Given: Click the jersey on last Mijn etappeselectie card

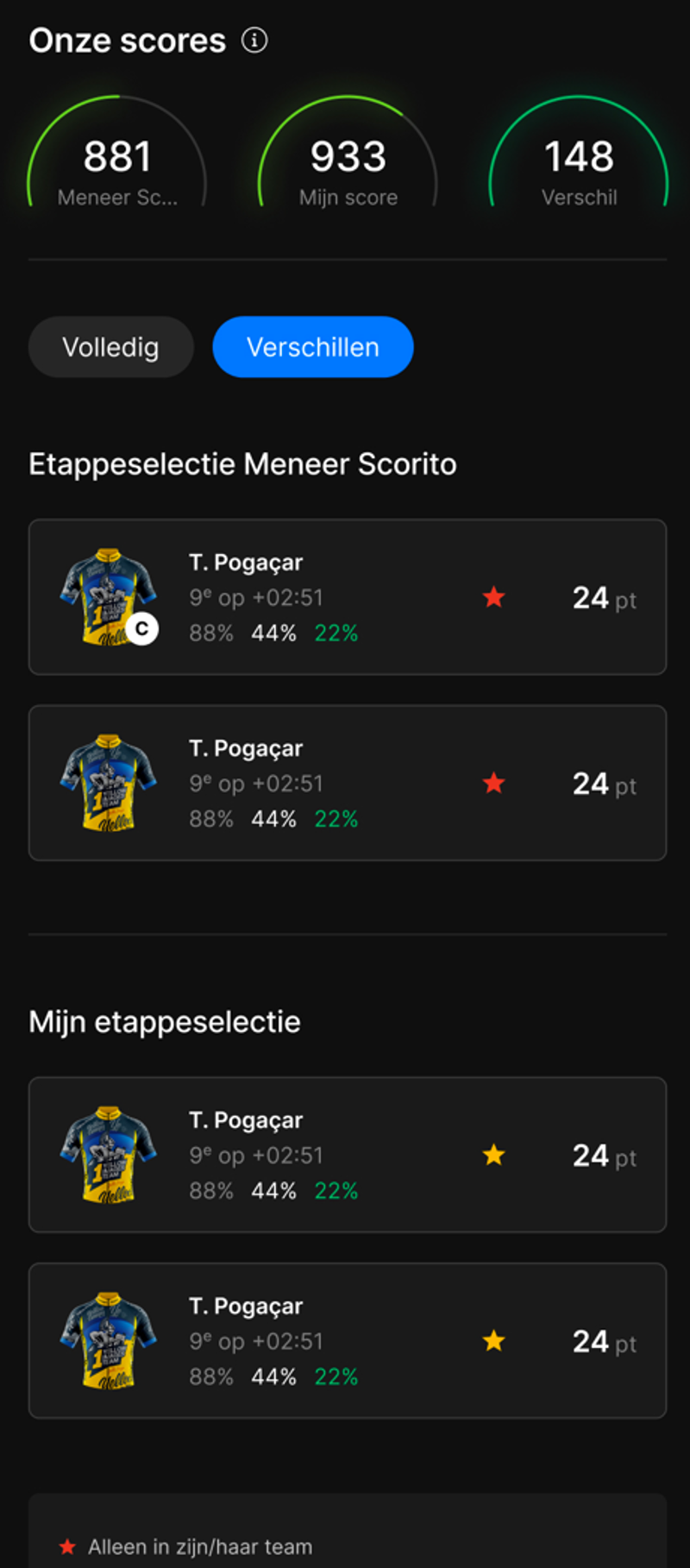Looking at the screenshot, I should (x=108, y=1340).
